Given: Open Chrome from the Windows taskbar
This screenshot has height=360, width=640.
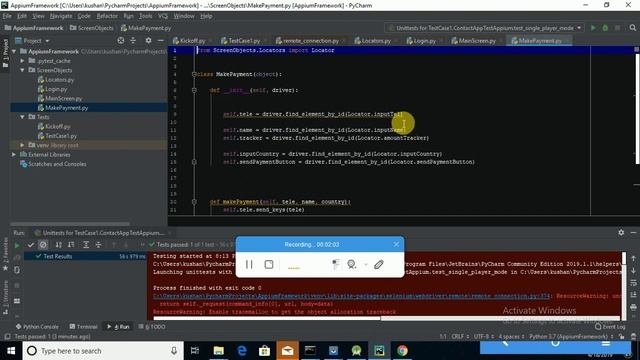Looking at the screenshot, I should (x=402, y=351).
